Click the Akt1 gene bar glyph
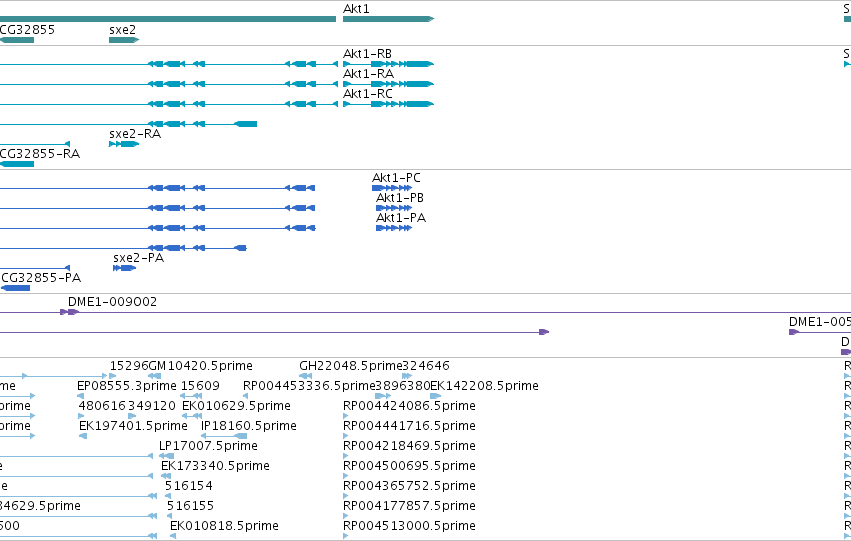Screen dimensions: 851x541 click(388, 20)
